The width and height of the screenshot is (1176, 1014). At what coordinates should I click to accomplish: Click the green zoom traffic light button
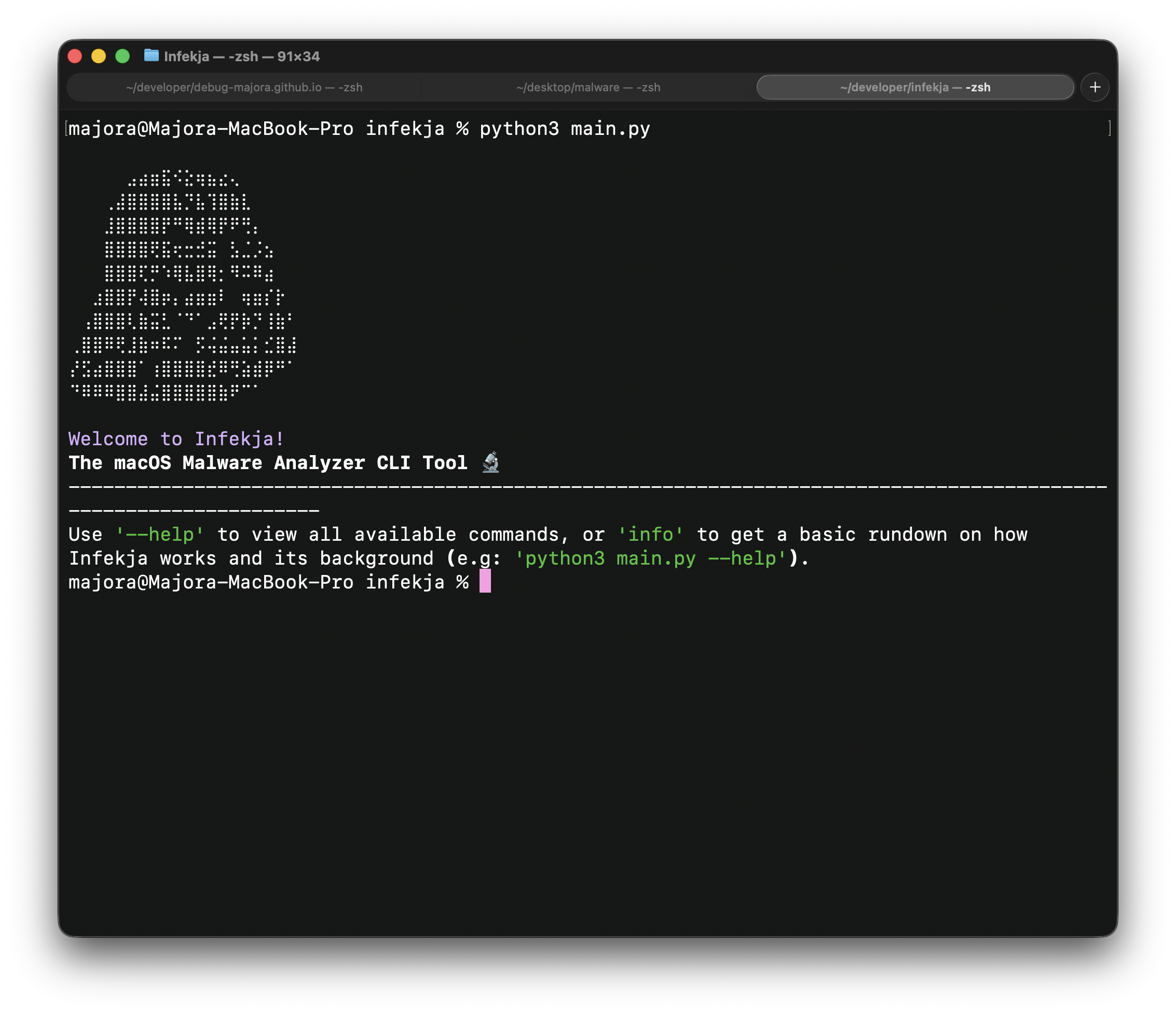pos(122,56)
